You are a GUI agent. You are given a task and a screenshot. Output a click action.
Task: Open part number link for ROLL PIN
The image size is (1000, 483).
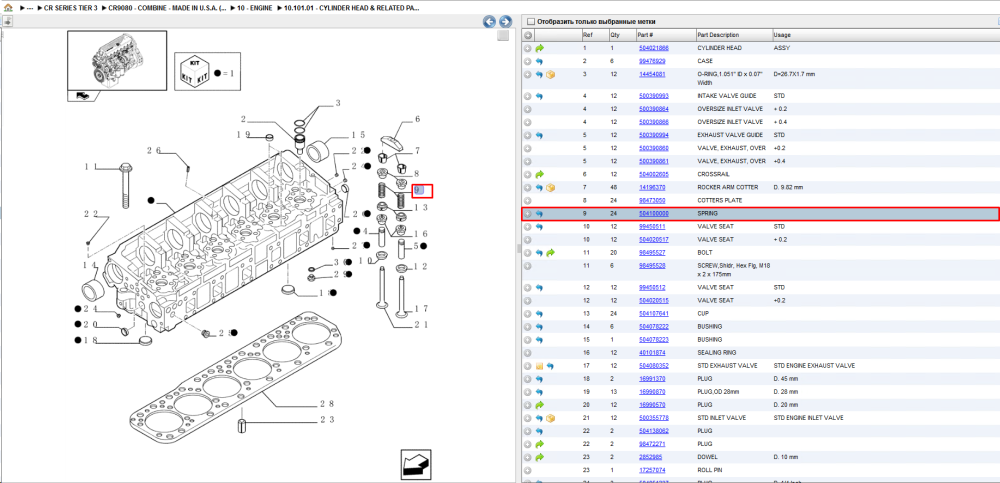coord(652,470)
